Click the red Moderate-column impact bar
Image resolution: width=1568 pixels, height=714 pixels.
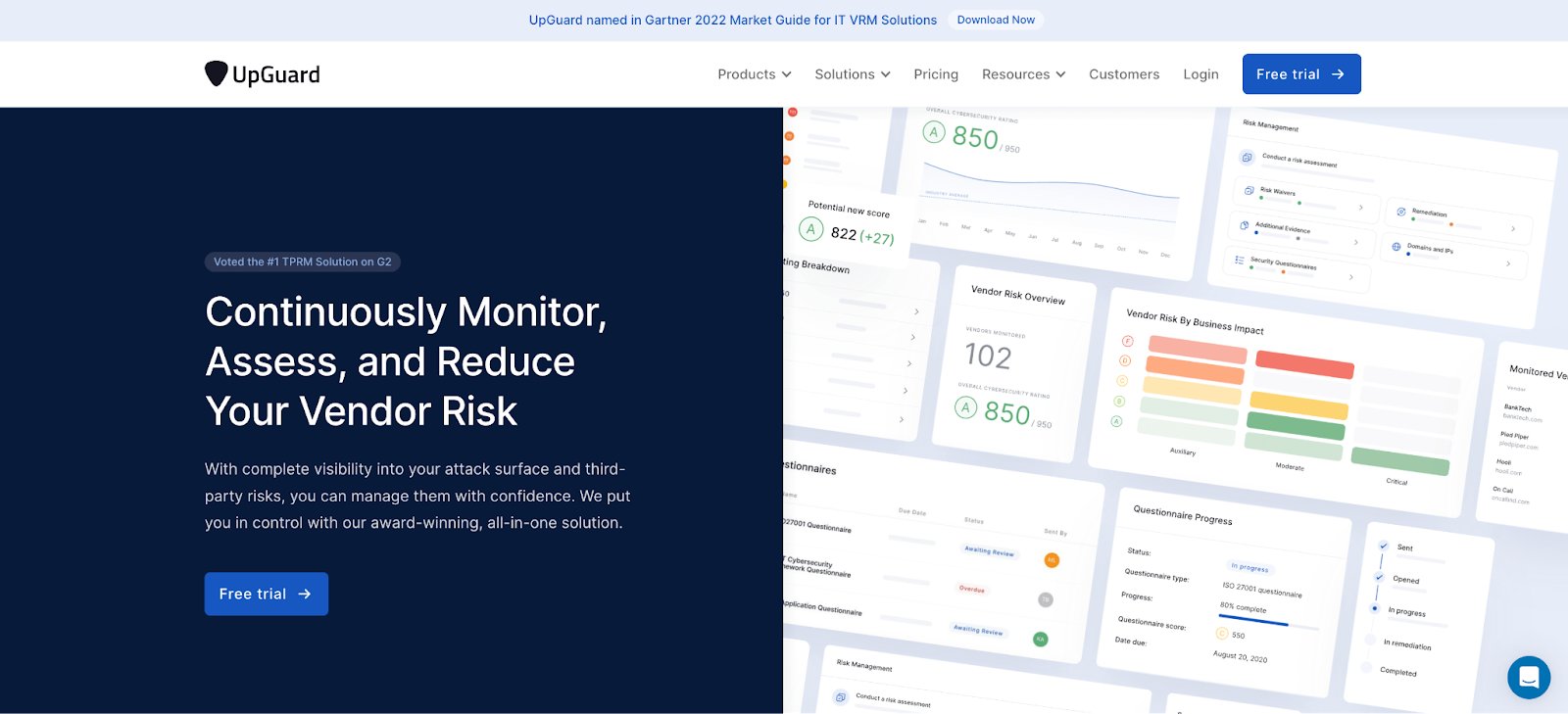click(1304, 363)
